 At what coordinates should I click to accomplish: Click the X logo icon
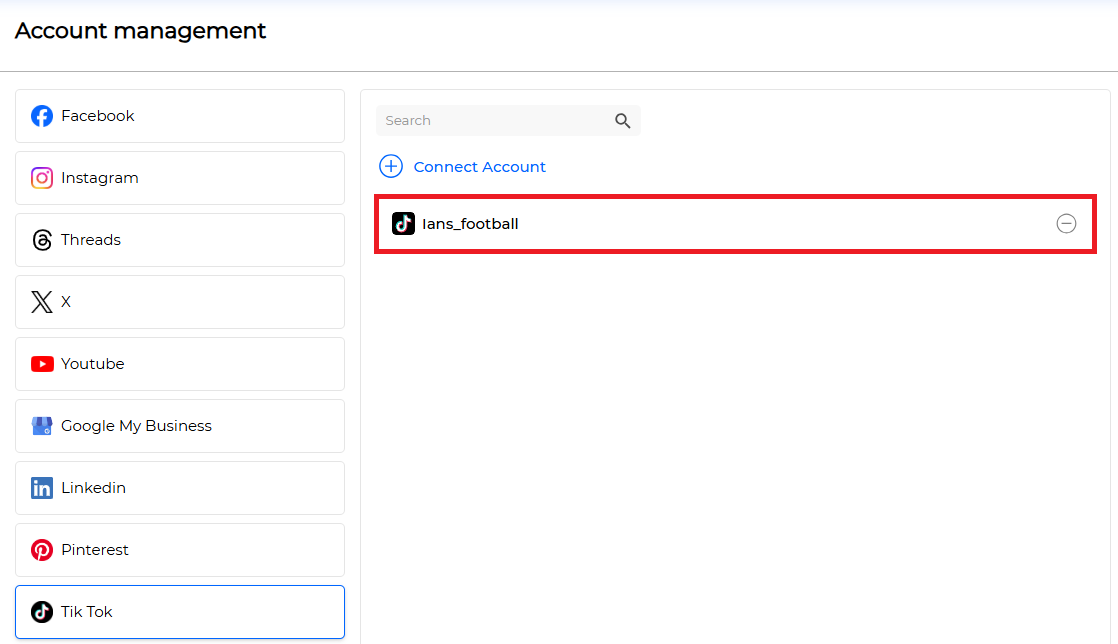42,302
